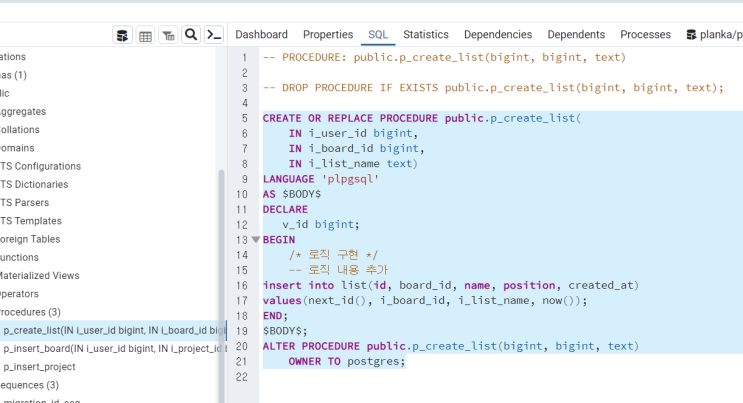Select the Domains tree node
Screen dimensions: 743x403
point(17,148)
